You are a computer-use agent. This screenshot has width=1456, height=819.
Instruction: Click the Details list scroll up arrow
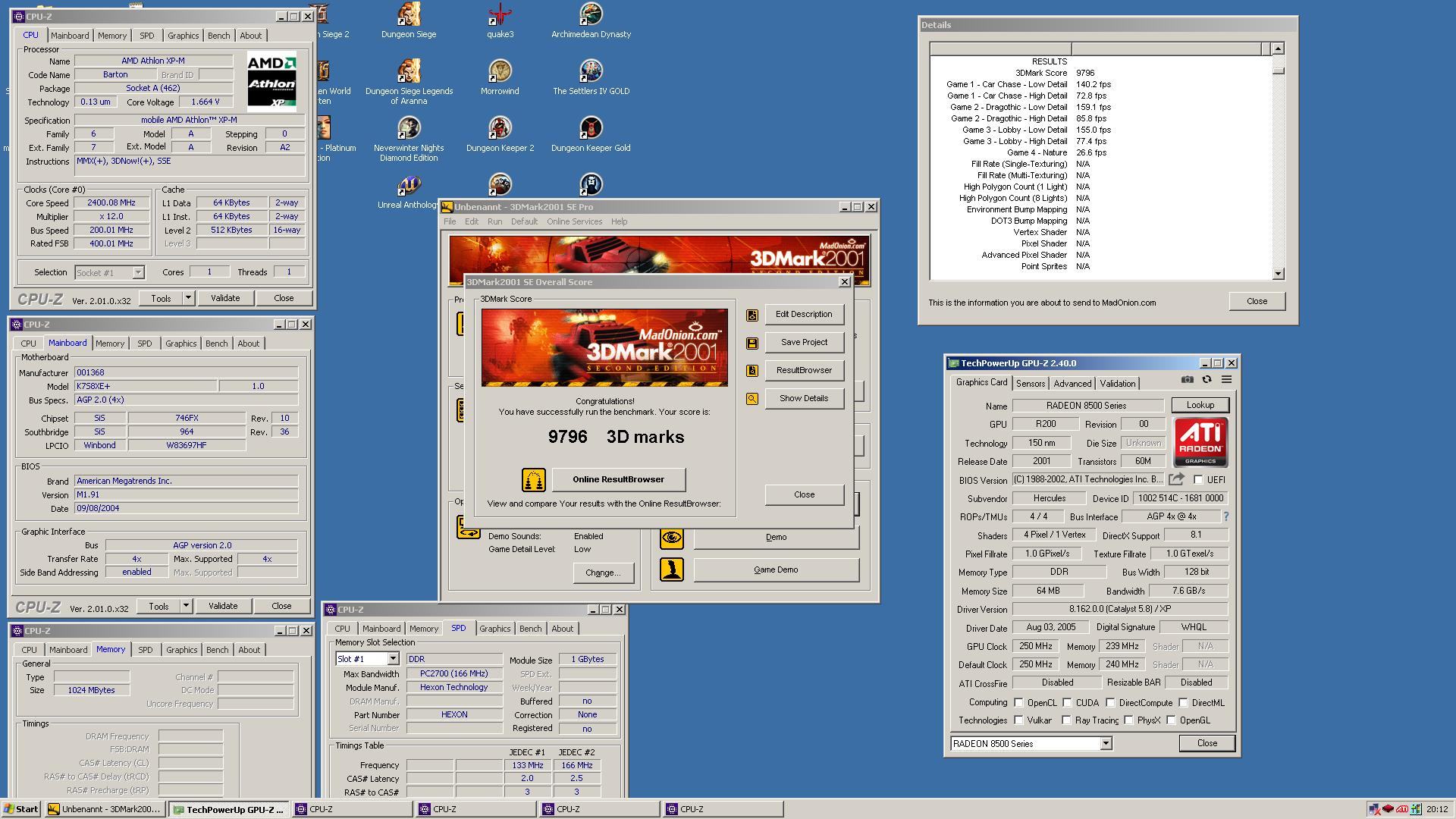(1278, 49)
